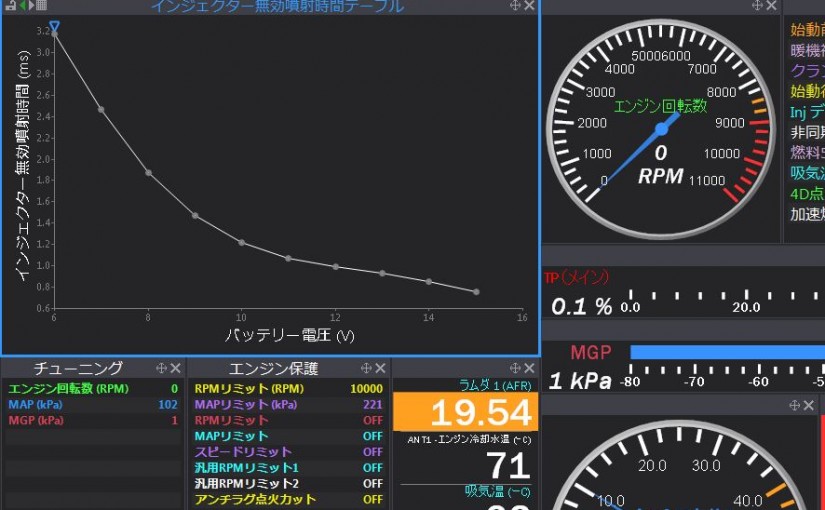Click the バッテリー電圧 (V) axis label
Image resolution: width=825 pixels, height=510 pixels.
point(289,335)
